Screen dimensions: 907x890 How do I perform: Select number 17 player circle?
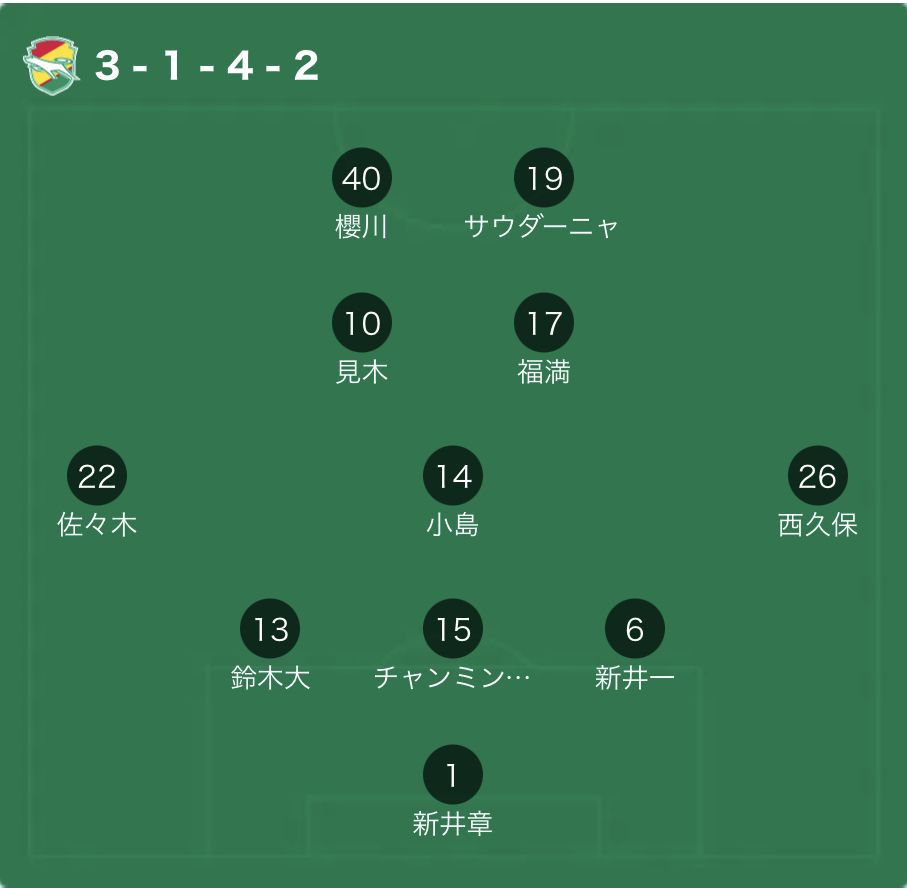(x=544, y=323)
